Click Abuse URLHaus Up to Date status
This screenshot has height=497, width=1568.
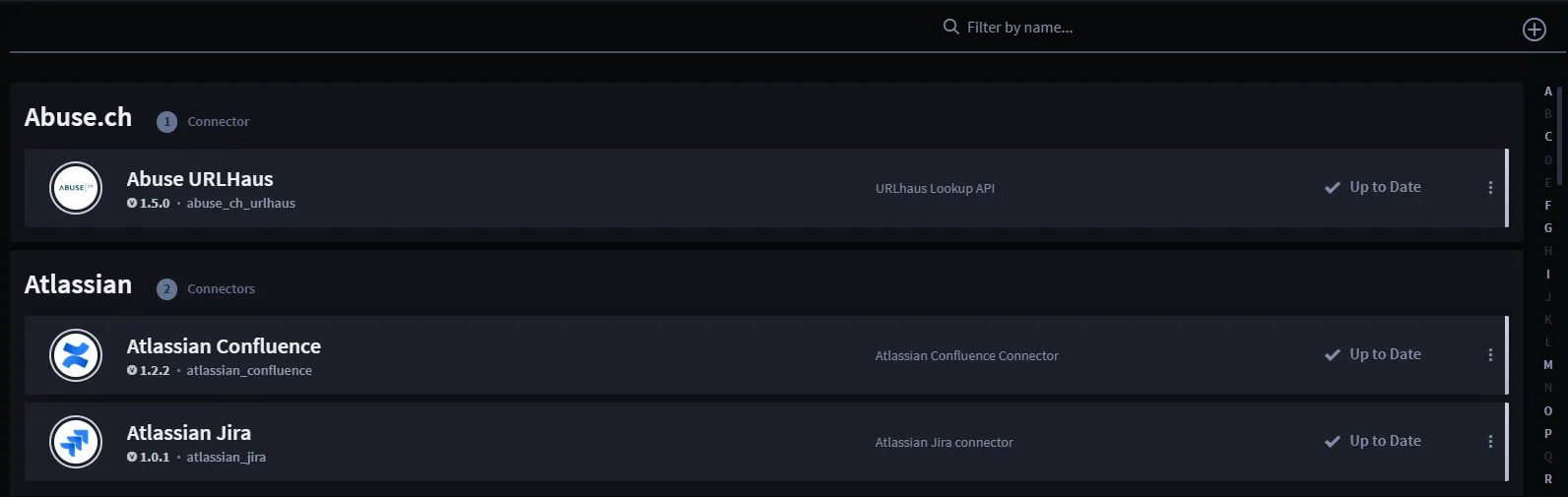tap(1385, 187)
